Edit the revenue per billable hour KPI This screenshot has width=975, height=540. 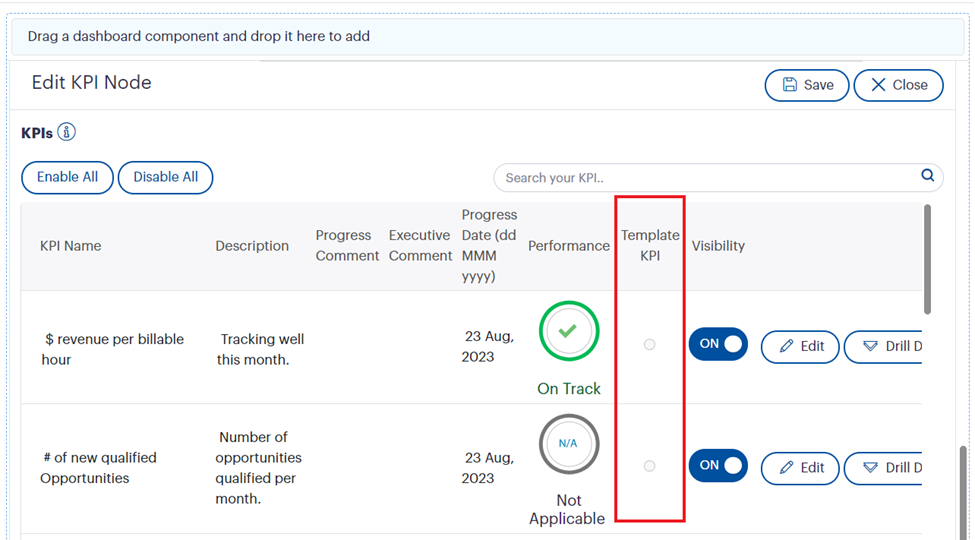(800, 346)
